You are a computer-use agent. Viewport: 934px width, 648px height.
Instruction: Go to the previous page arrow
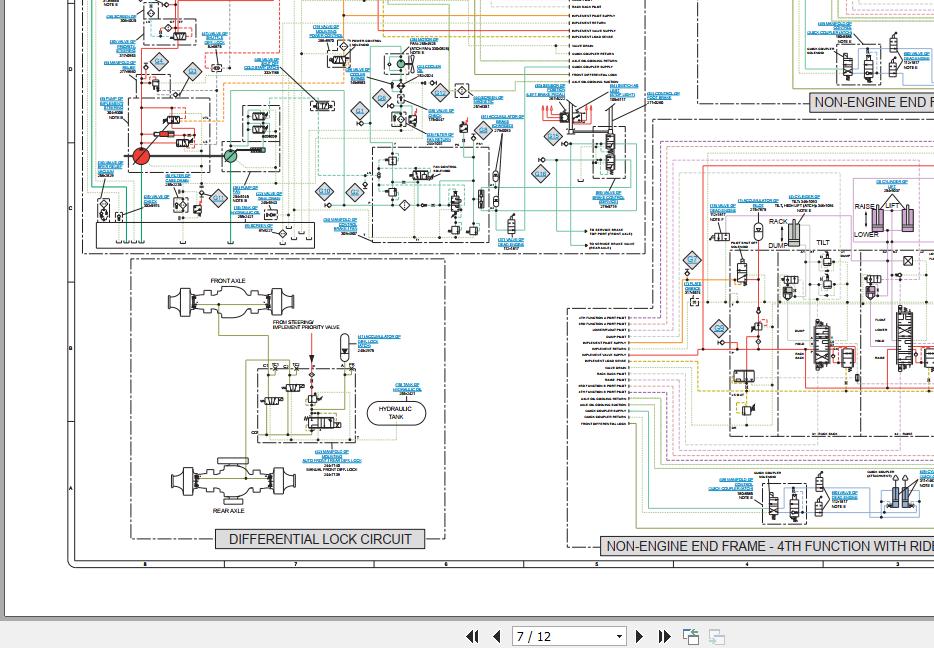pos(497,637)
